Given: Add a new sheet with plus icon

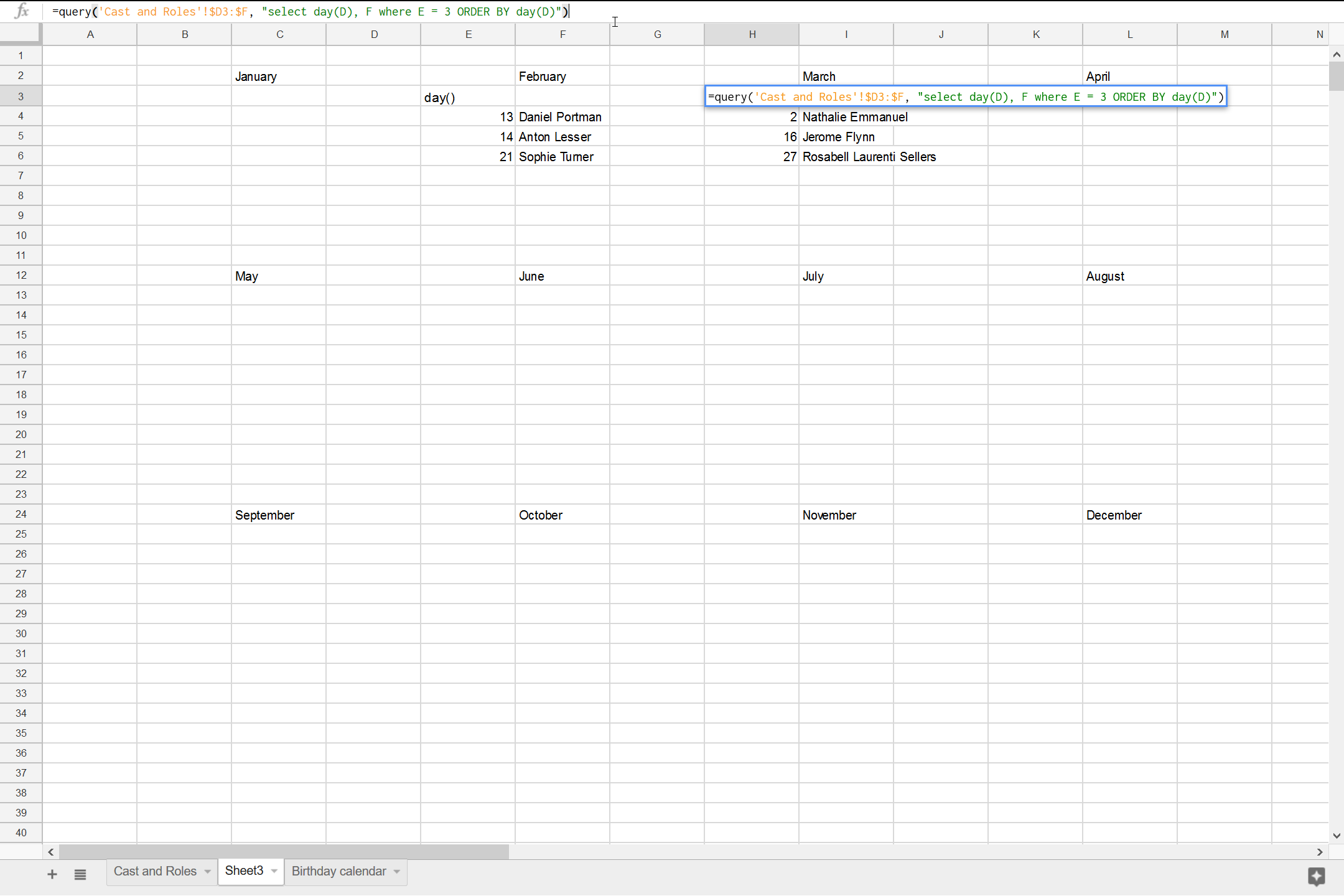Looking at the screenshot, I should point(52,874).
